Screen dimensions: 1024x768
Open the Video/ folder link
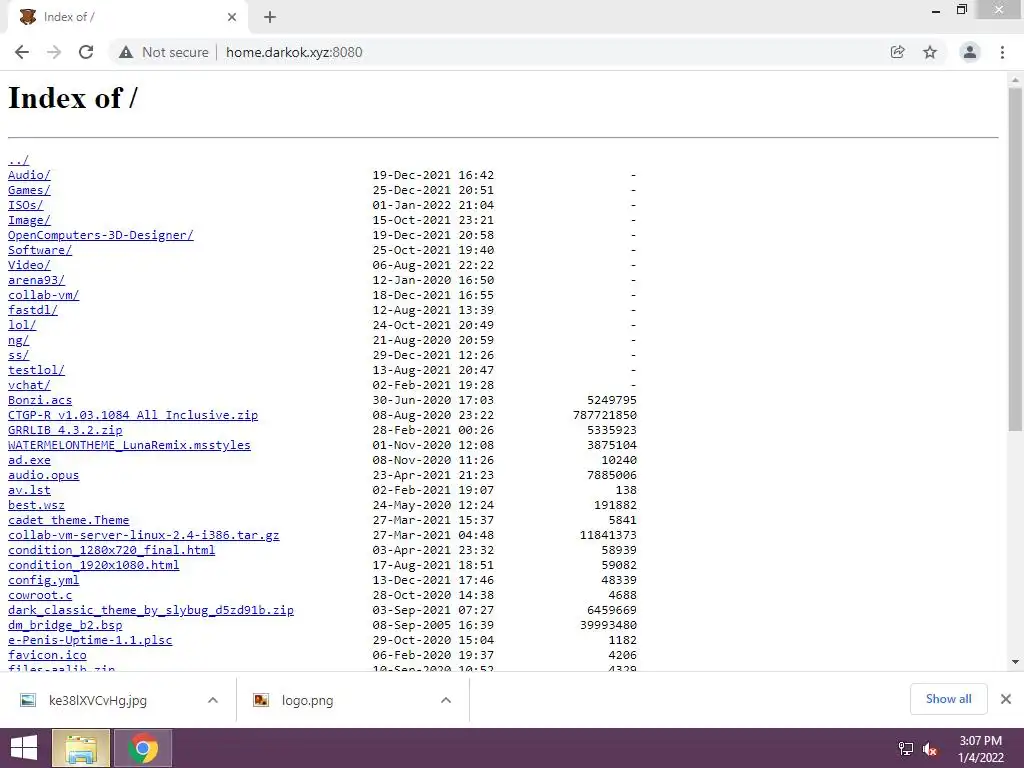[29, 265]
